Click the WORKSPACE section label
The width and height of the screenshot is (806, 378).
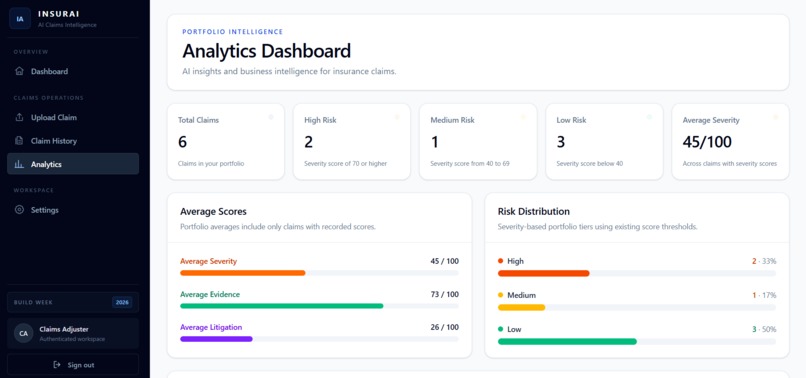33,190
